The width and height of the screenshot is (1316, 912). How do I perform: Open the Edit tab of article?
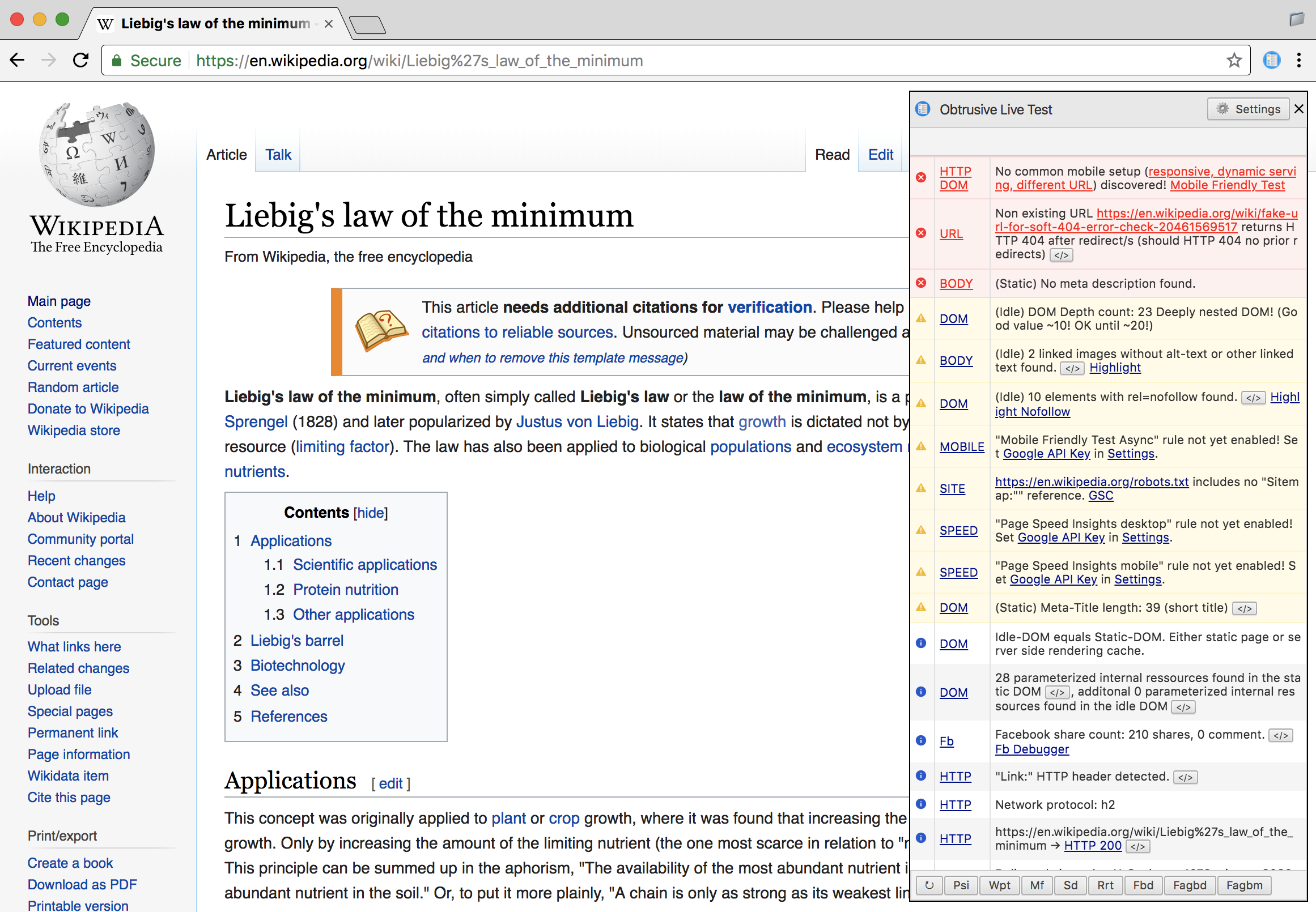[880, 155]
